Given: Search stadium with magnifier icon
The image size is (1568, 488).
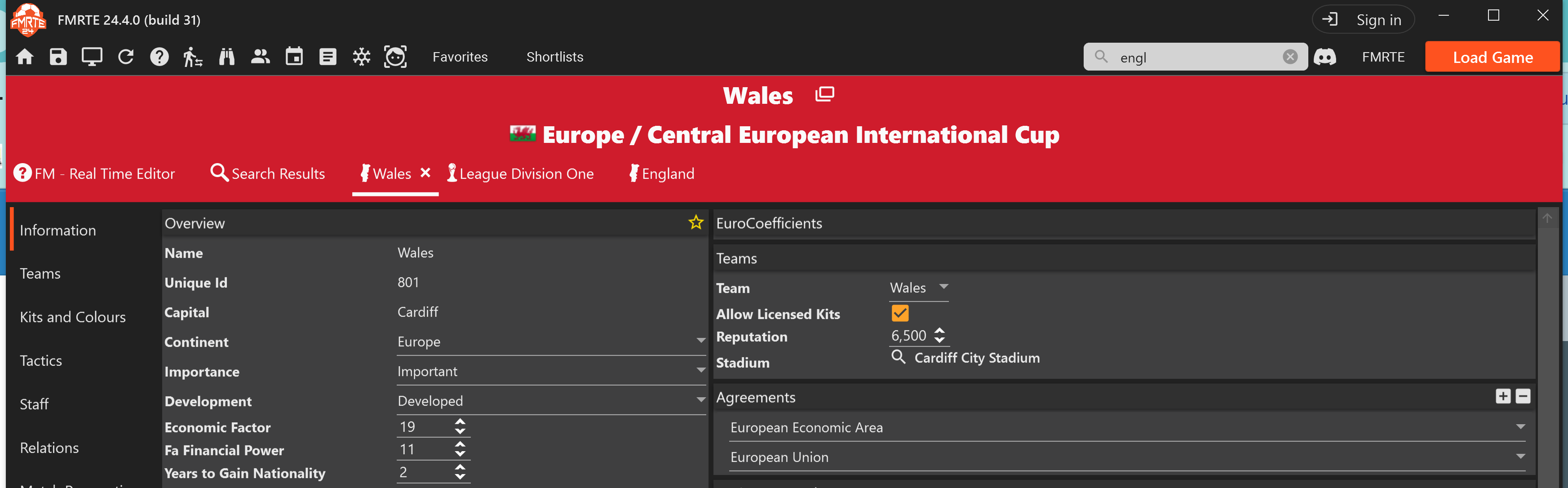Looking at the screenshot, I should (x=899, y=357).
